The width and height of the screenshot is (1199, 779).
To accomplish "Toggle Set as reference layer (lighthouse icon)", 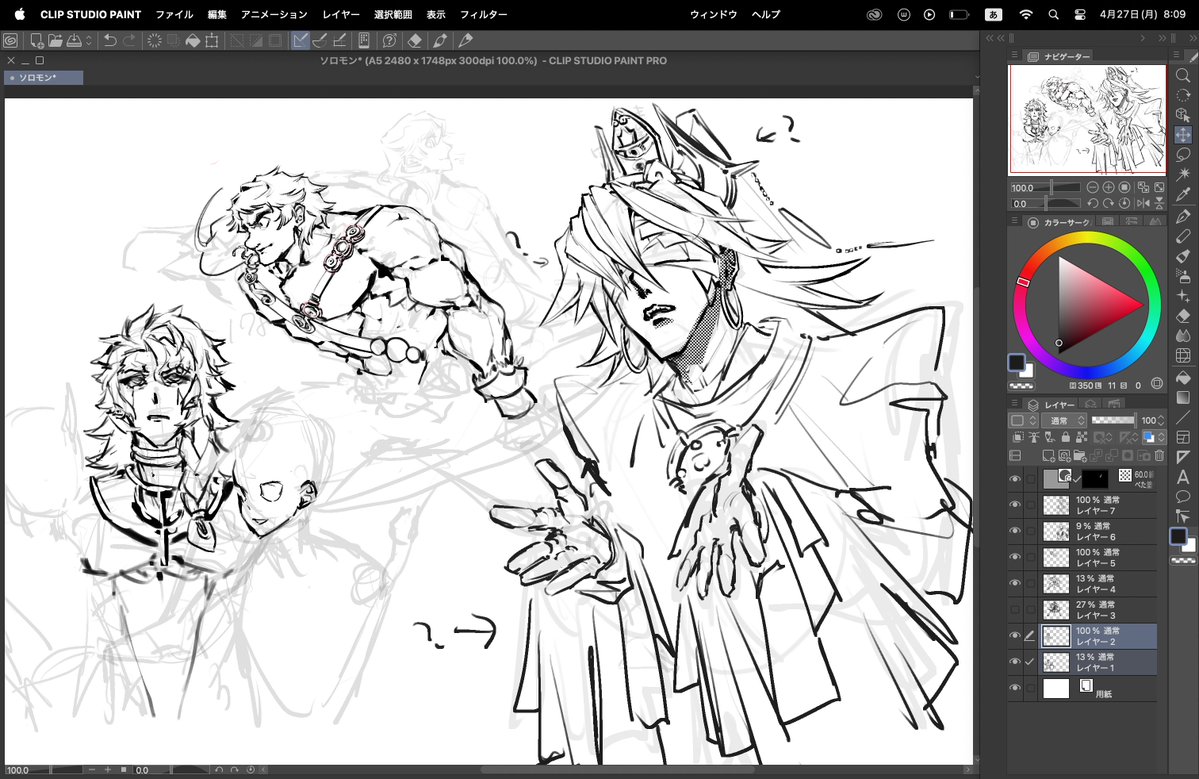I will tap(1034, 437).
